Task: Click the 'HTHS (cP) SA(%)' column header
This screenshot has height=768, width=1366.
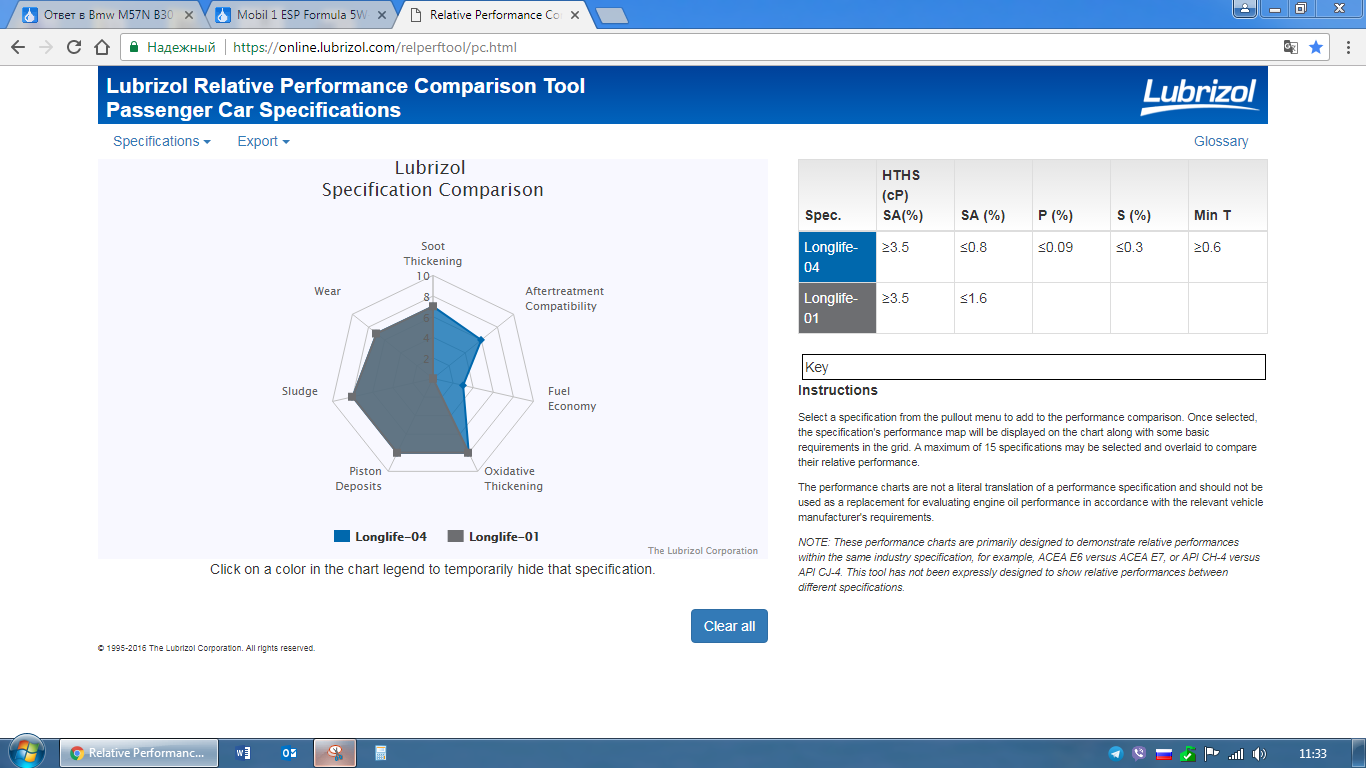Action: pos(915,195)
